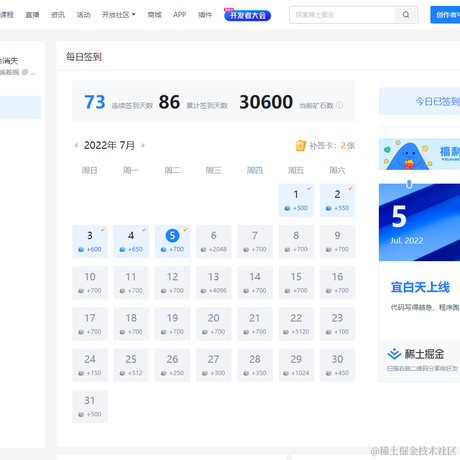The width and height of the screenshot is (460, 460).
Task: Click the 福利 mascot banner
Action: [x=419, y=154]
